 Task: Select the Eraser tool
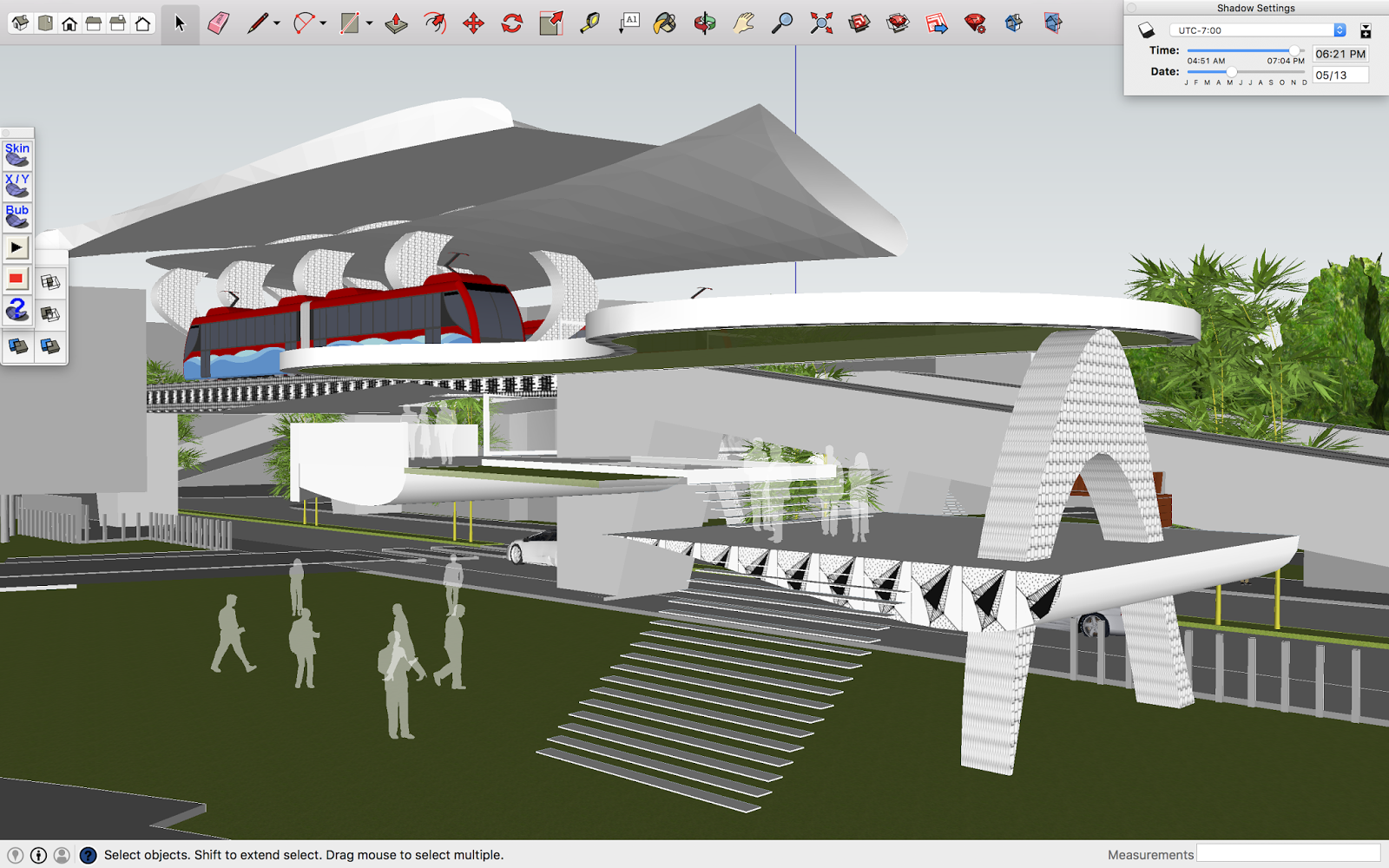tap(218, 23)
